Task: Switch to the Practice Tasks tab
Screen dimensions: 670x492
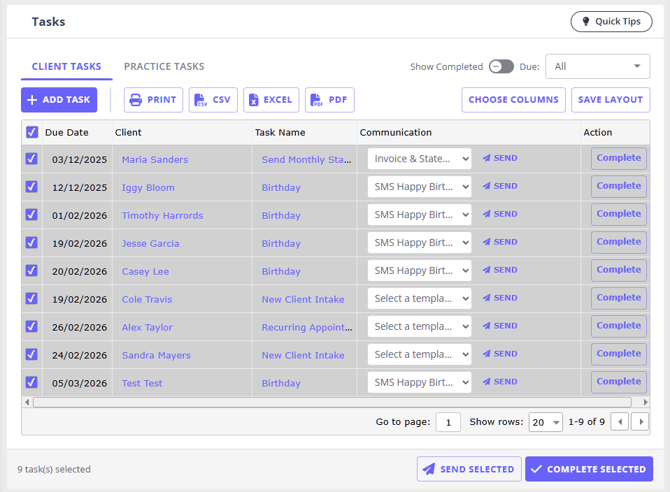Action: coord(164,67)
